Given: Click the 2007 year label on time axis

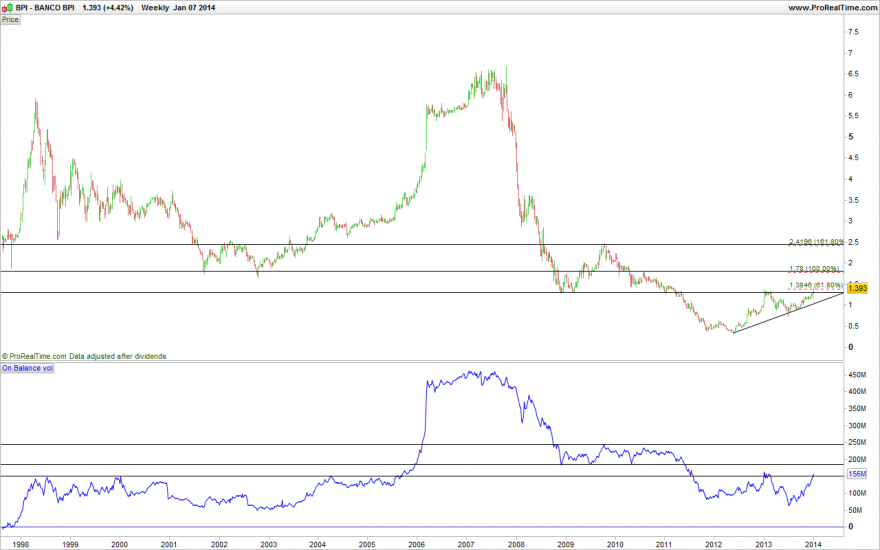Looking at the screenshot, I should coord(466,544).
